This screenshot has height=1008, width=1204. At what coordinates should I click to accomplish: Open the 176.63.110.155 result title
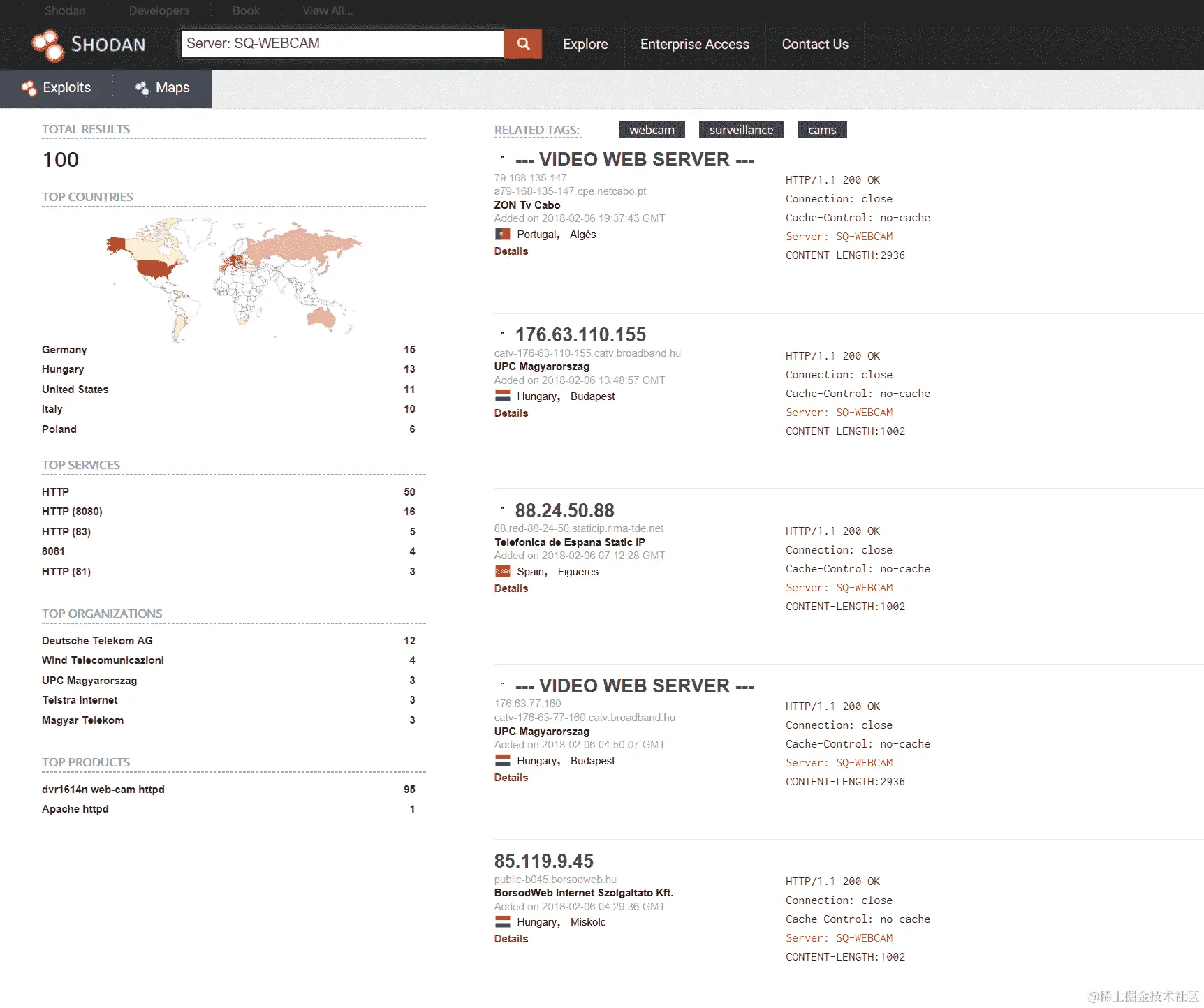580,334
